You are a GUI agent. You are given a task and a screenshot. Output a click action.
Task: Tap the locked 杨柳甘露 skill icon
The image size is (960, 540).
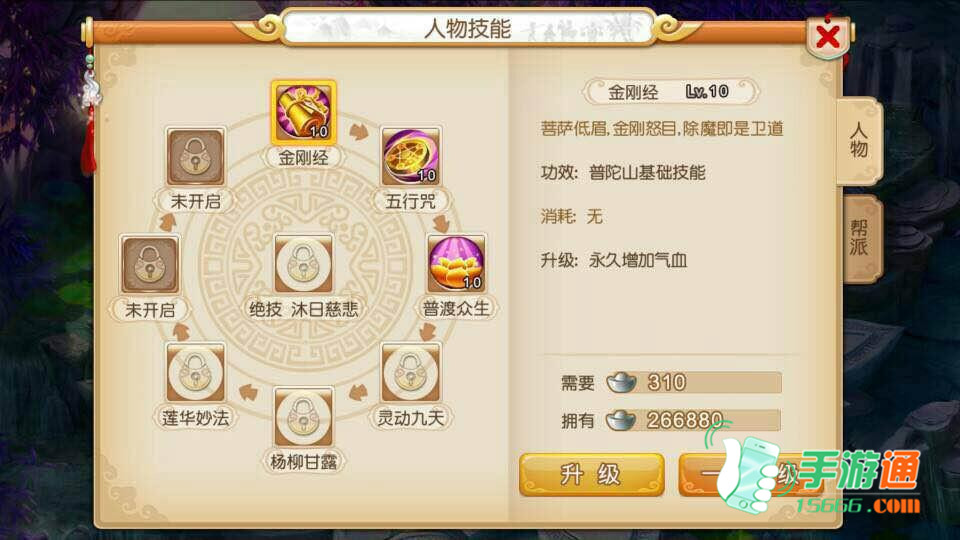[x=303, y=416]
